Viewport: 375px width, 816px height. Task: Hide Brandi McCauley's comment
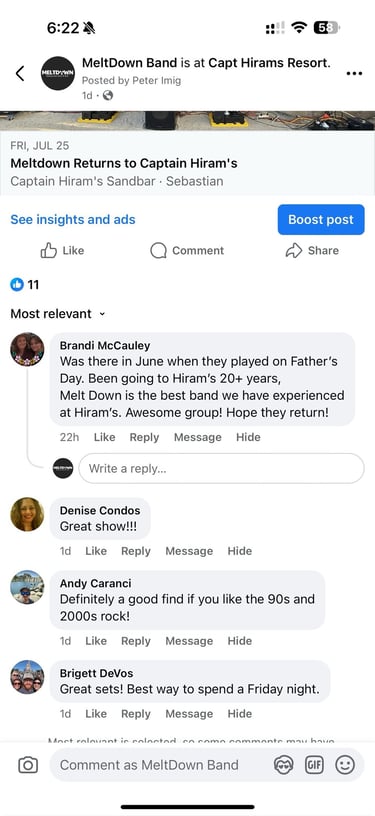248,437
